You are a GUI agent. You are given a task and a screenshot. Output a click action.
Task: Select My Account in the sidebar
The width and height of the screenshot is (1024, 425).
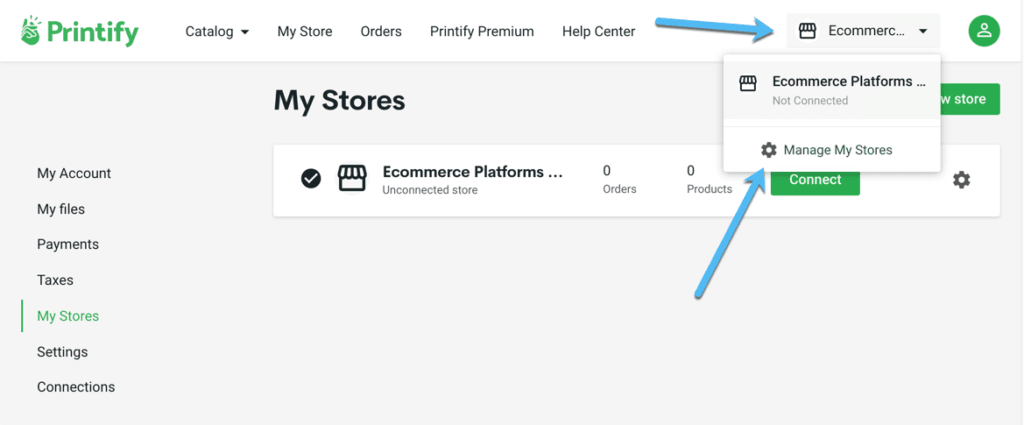click(x=74, y=174)
